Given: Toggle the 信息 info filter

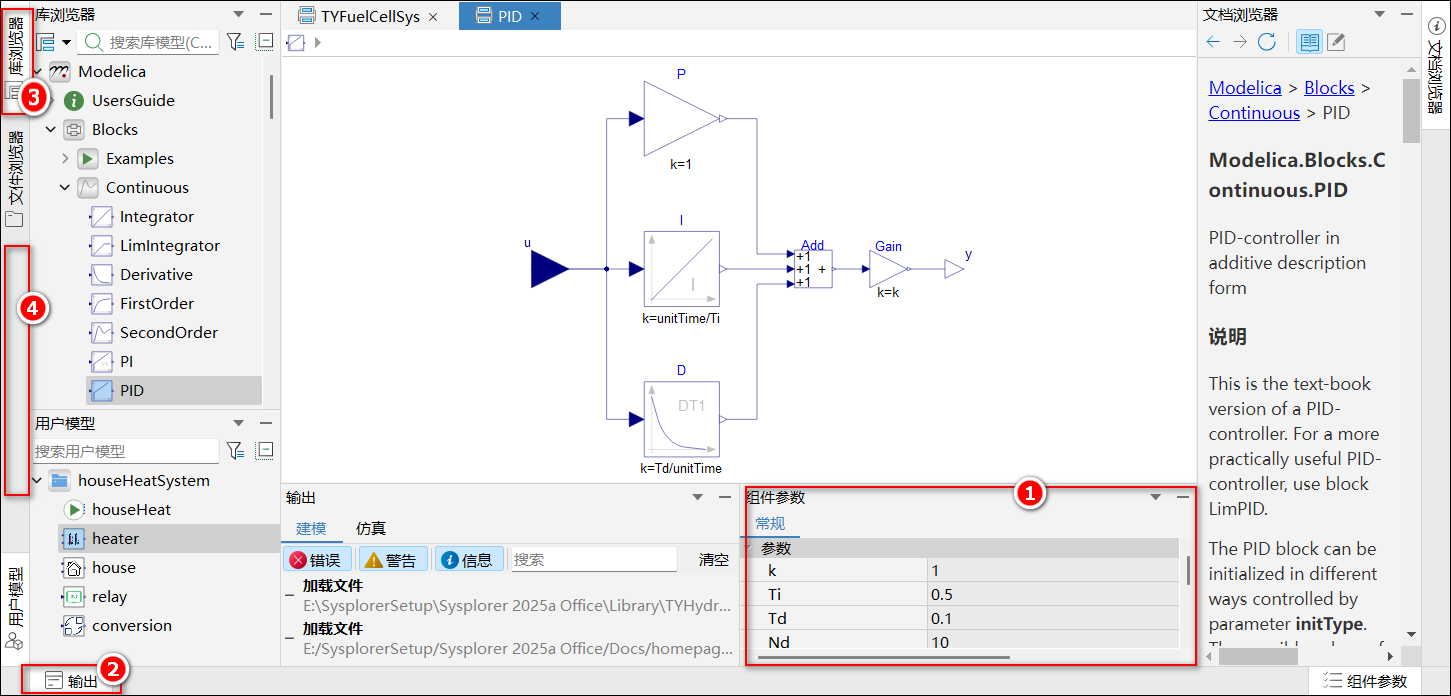Looking at the screenshot, I should pos(469,560).
